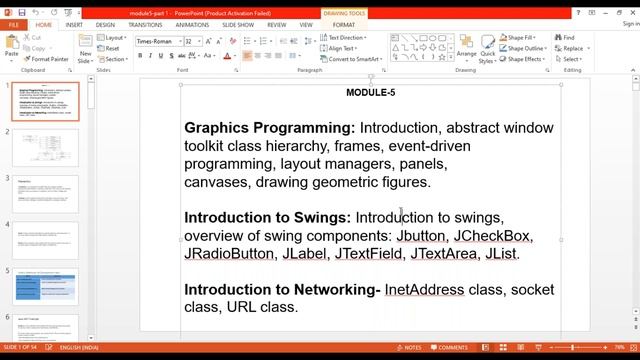Click ENGLISH (INDIA) language indicator
Viewport: 640px width, 360px height.
(79, 347)
